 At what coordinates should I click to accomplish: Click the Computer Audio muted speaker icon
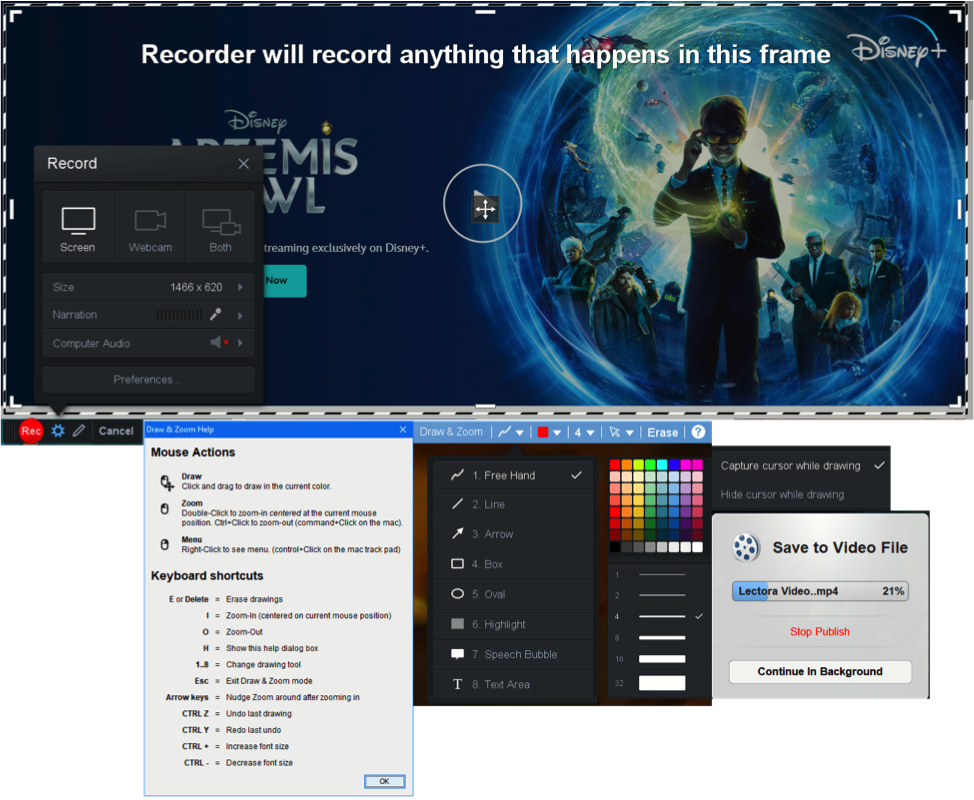[219, 343]
